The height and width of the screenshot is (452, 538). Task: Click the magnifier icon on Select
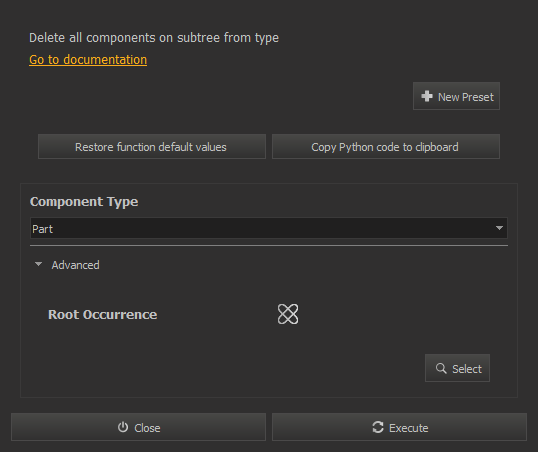click(441, 368)
